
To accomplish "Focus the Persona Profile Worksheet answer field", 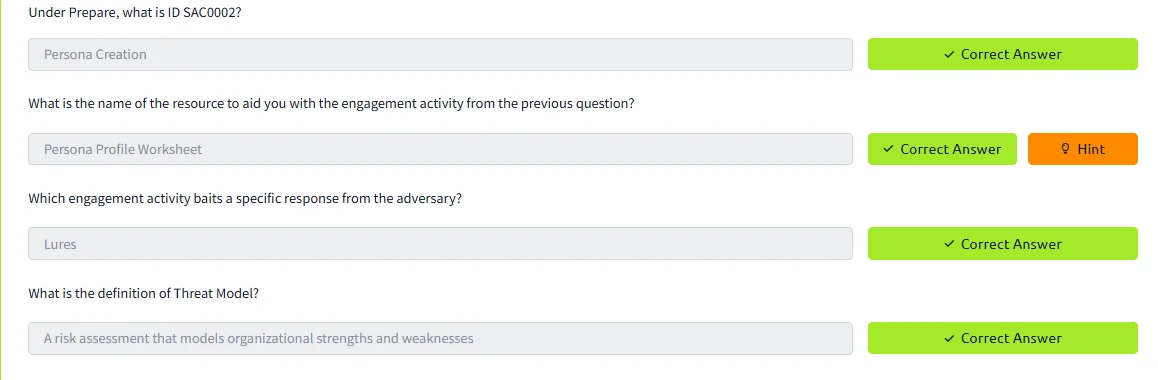I will coord(440,149).
